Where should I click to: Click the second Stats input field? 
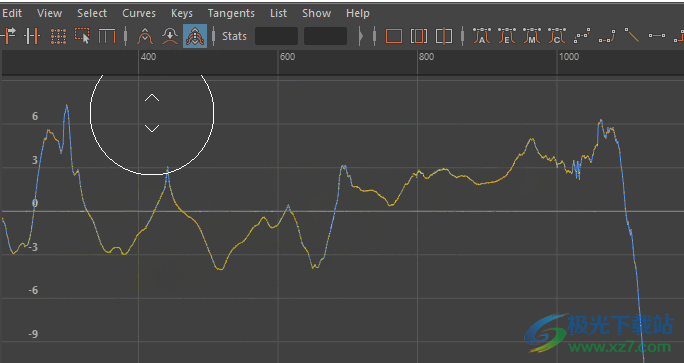(x=325, y=36)
